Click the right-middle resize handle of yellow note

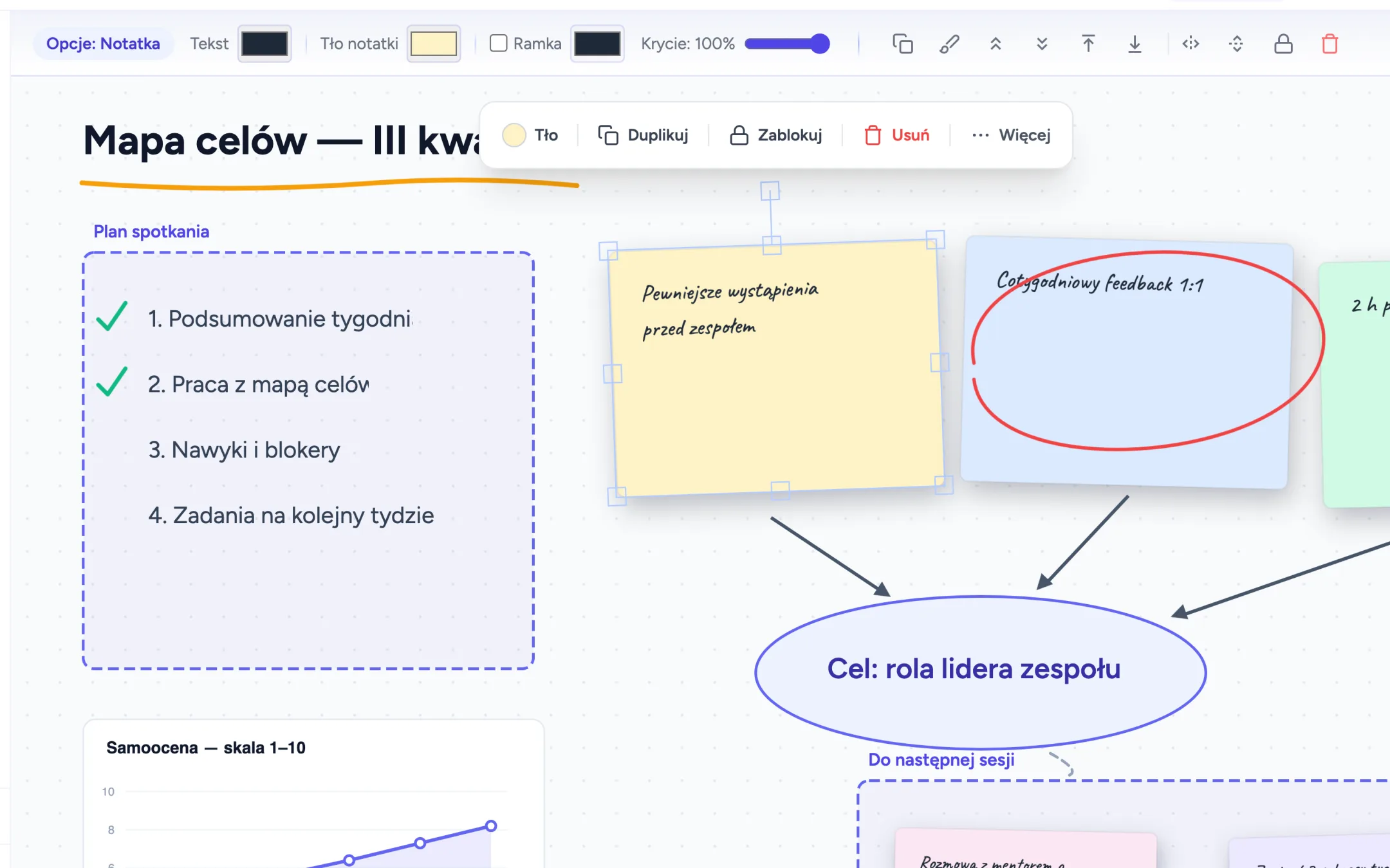click(940, 362)
